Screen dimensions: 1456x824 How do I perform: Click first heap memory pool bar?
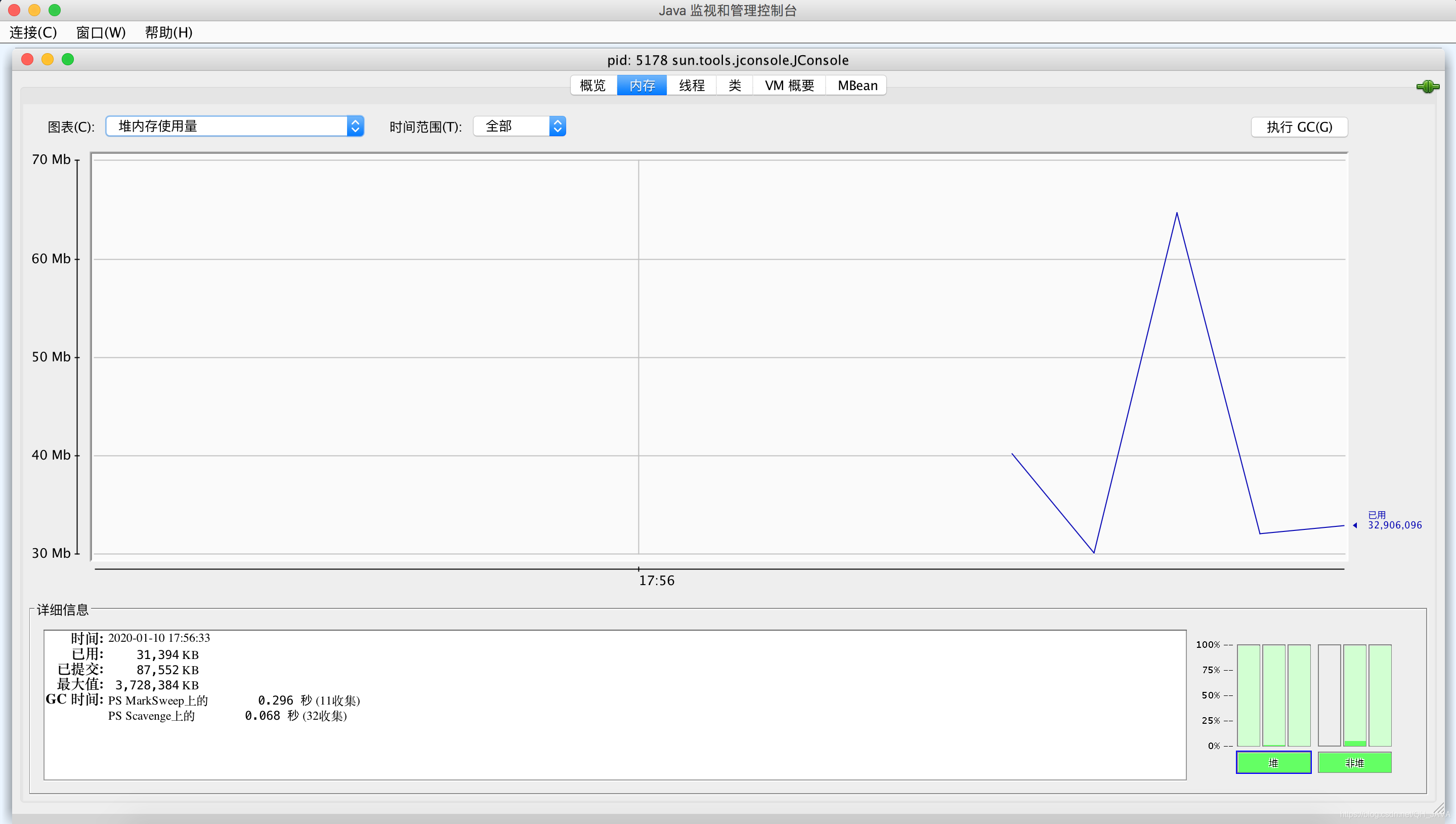tap(1248, 695)
